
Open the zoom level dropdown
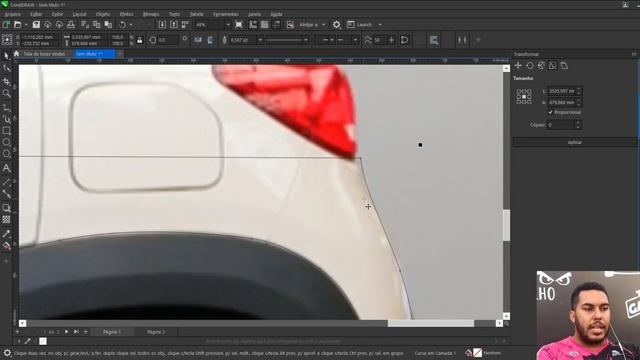228,24
